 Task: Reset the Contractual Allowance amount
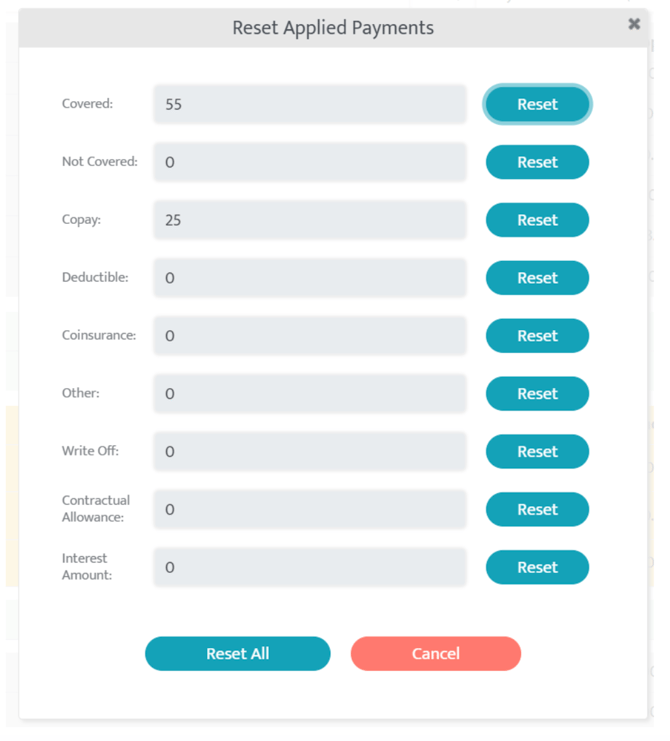537,509
